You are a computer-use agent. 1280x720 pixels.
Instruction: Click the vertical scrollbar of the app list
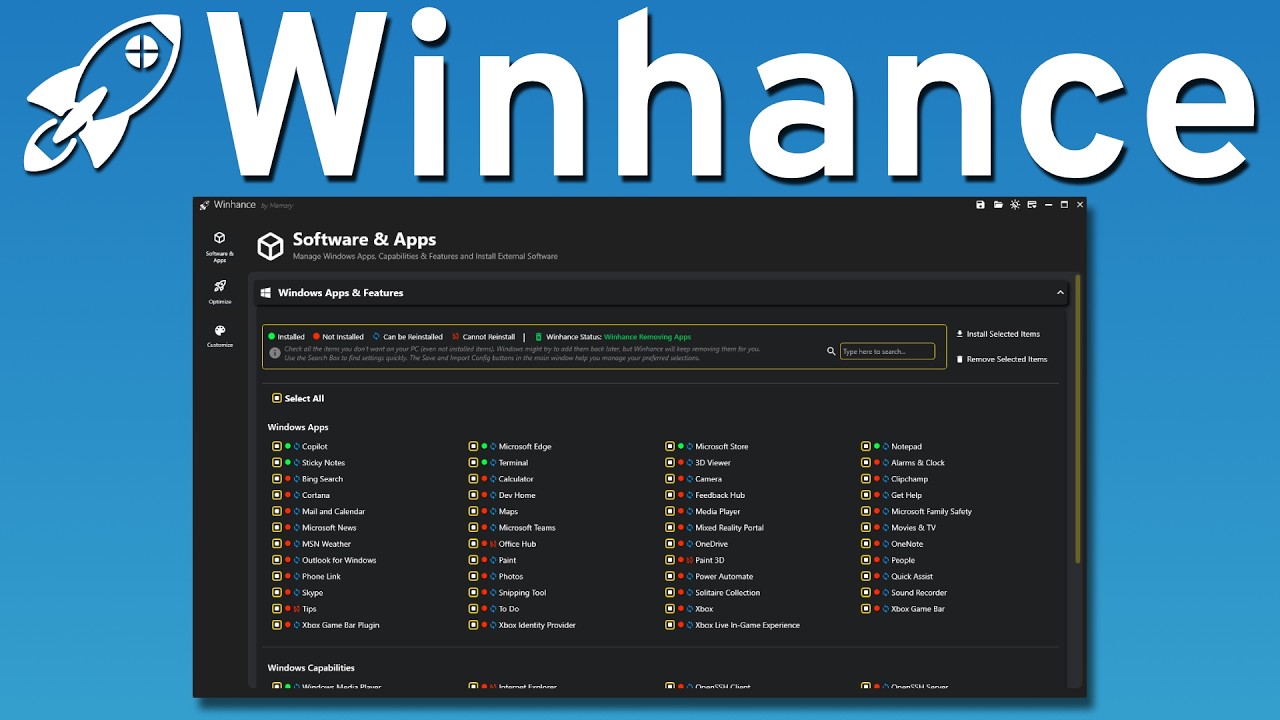[x=1077, y=420]
